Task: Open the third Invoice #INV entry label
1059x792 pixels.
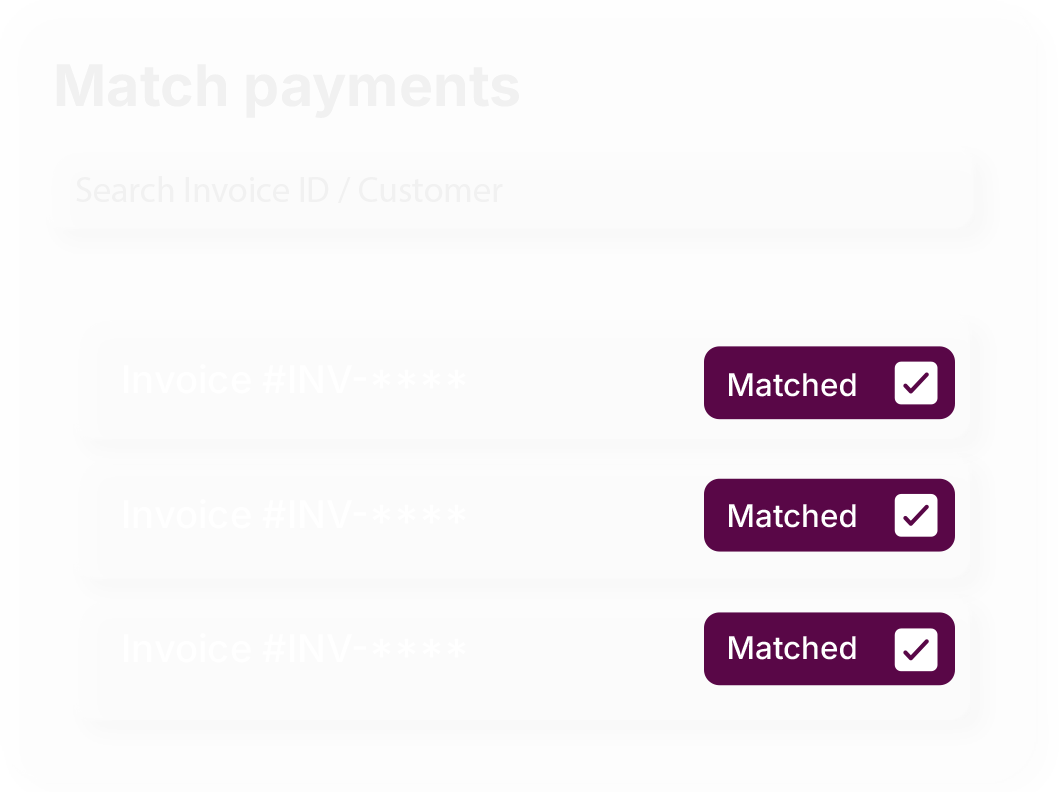Action: (x=294, y=649)
